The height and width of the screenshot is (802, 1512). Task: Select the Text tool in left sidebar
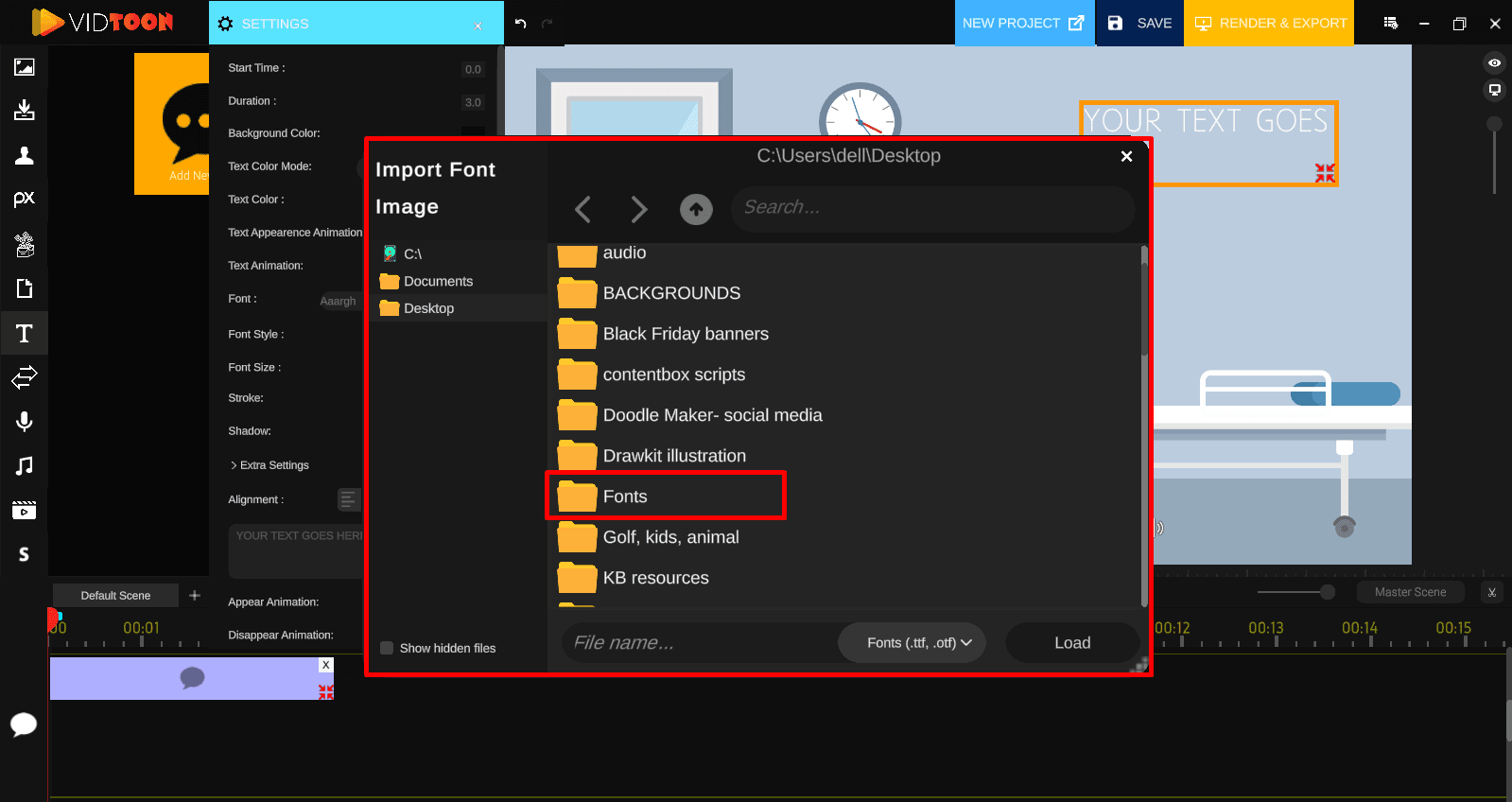click(x=25, y=333)
